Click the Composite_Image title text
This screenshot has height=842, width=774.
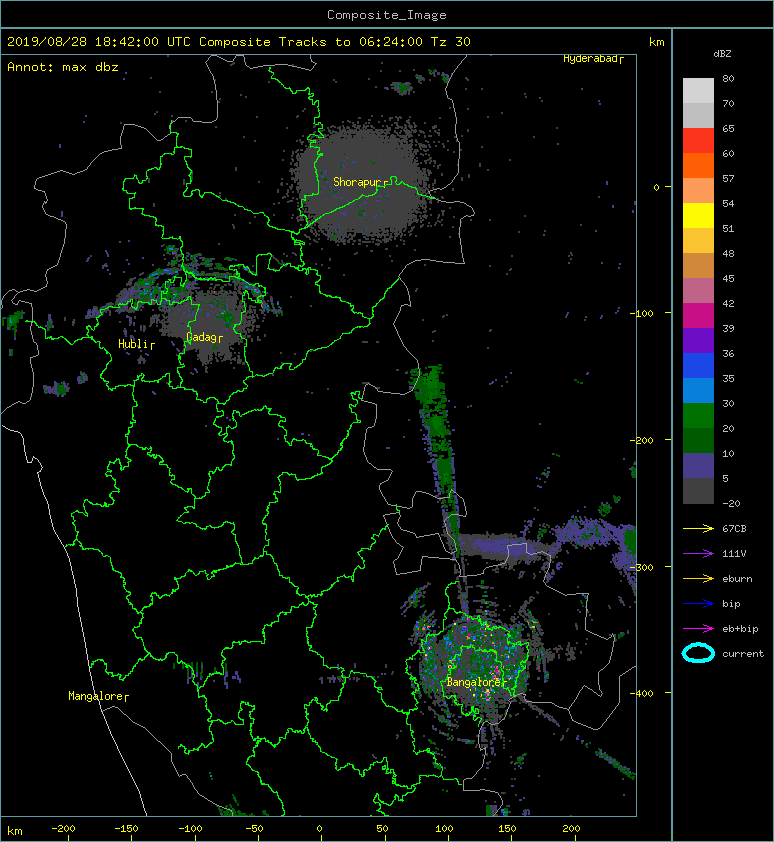(x=387, y=15)
